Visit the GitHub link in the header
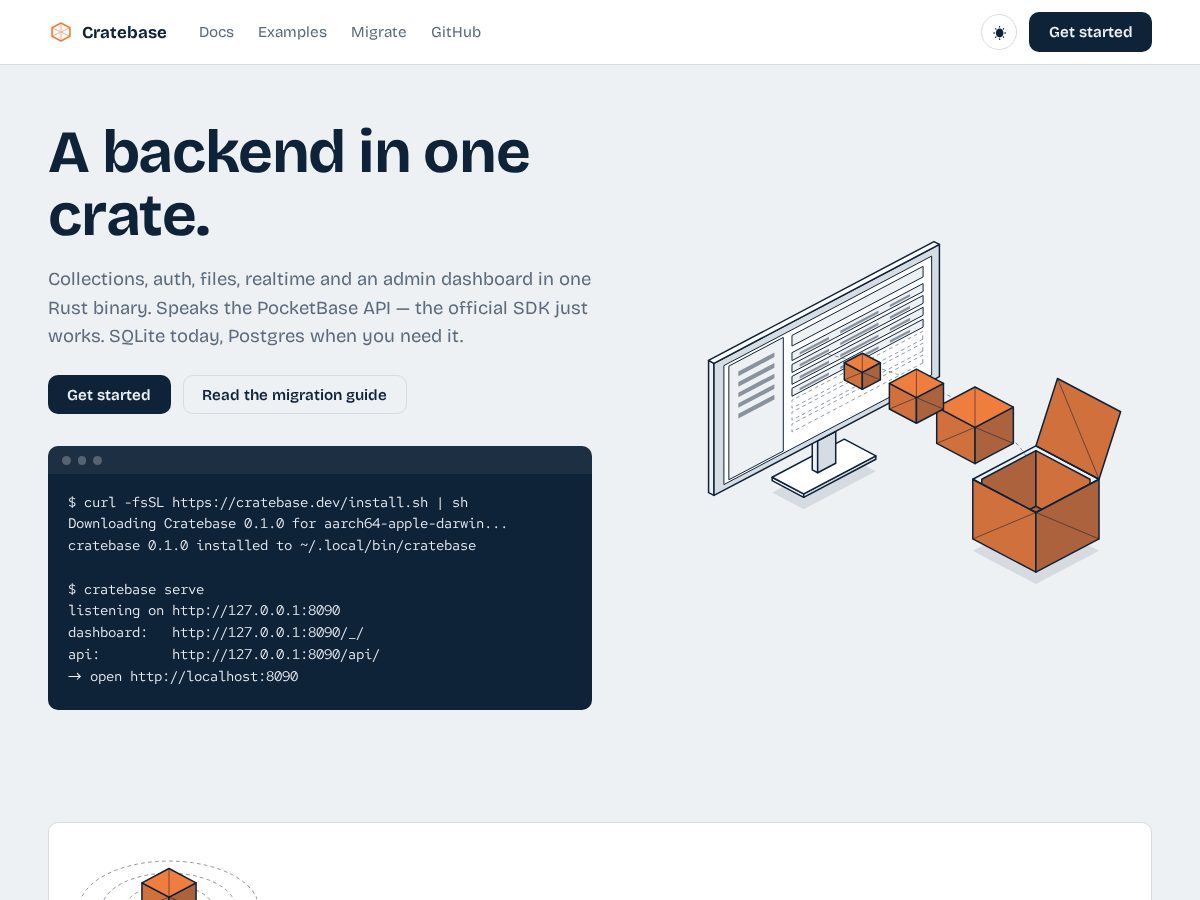This screenshot has width=1200, height=900. tap(456, 32)
